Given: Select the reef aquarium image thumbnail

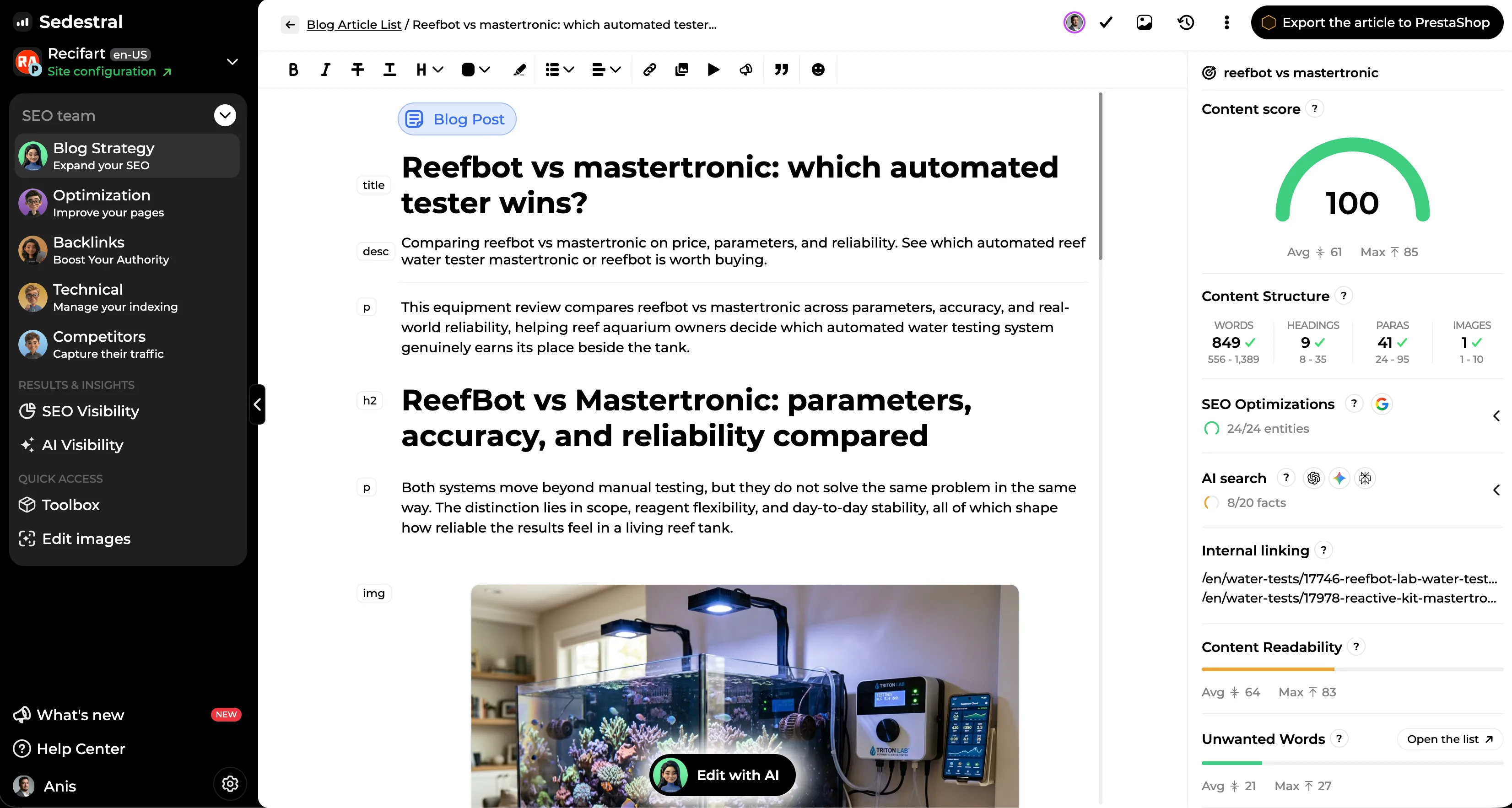Looking at the screenshot, I should (745, 696).
